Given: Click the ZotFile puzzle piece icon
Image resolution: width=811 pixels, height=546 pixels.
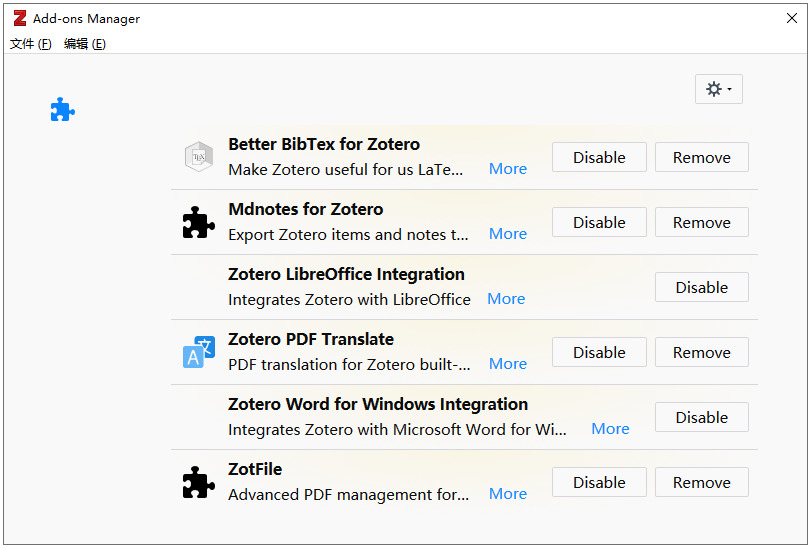Looking at the screenshot, I should click(x=199, y=482).
